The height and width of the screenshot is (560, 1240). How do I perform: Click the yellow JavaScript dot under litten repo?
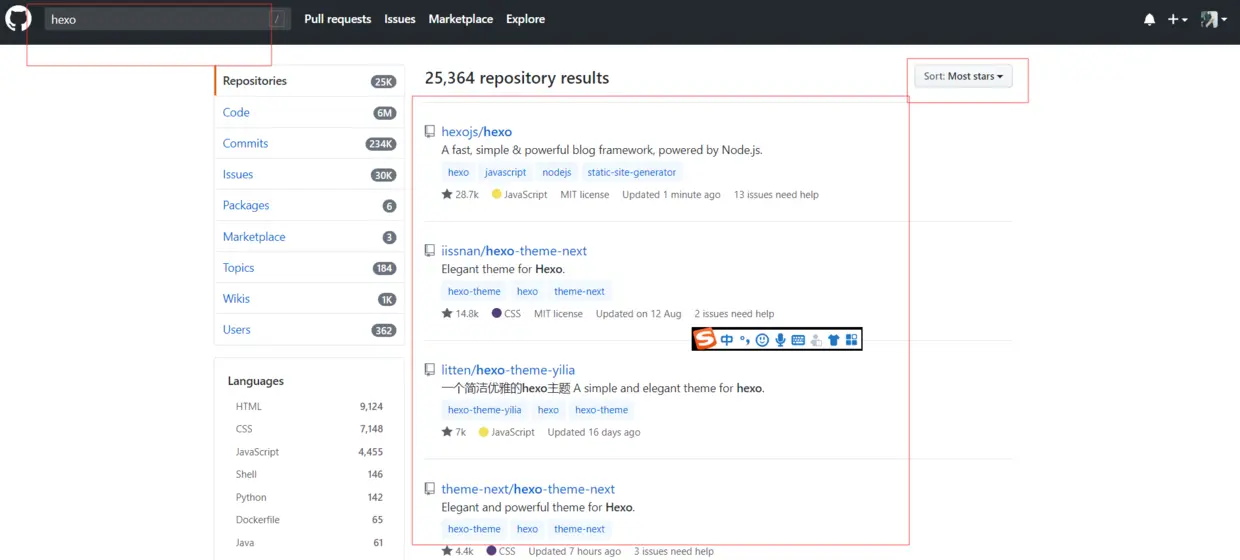tap(483, 433)
